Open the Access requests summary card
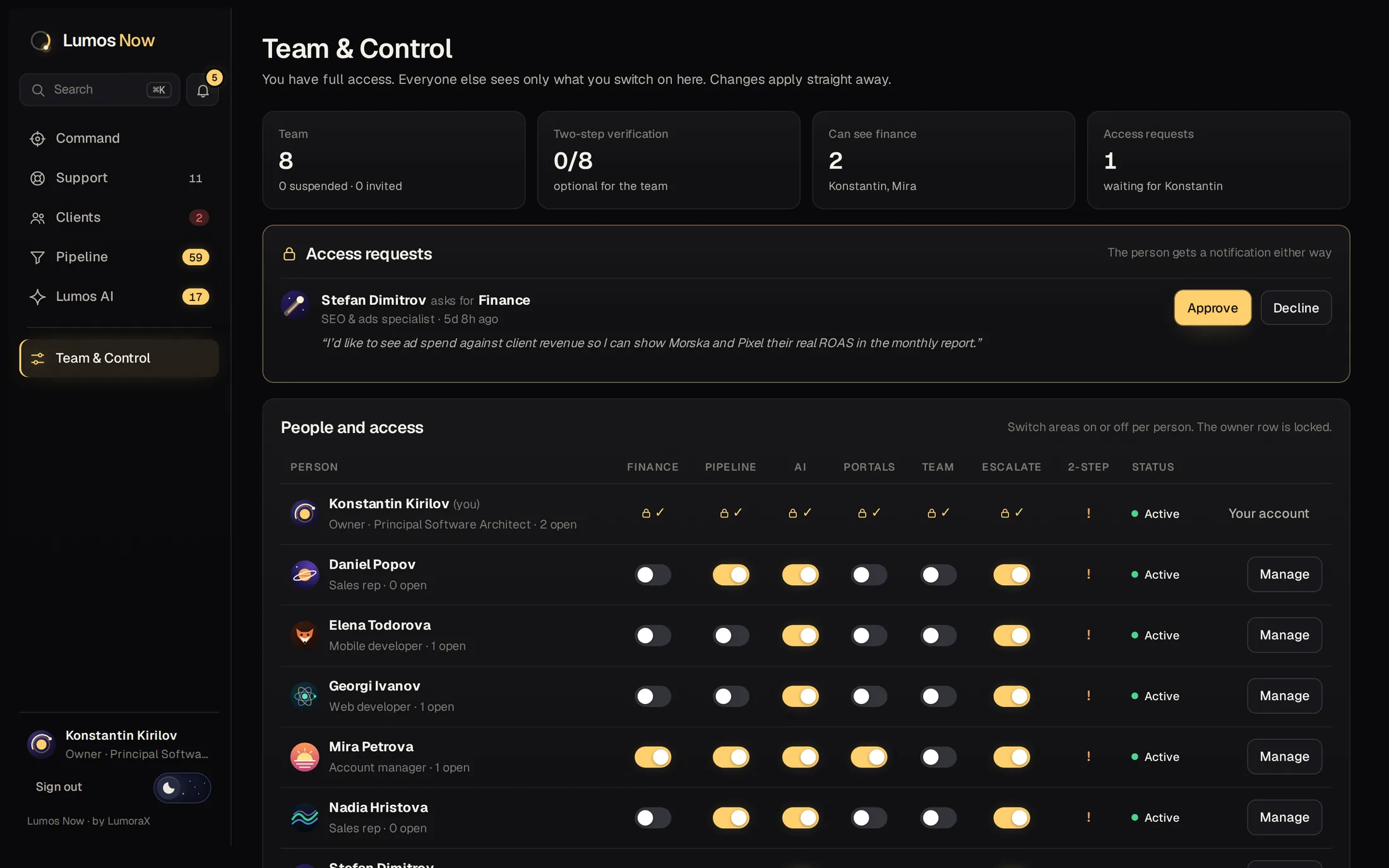 click(1218, 160)
